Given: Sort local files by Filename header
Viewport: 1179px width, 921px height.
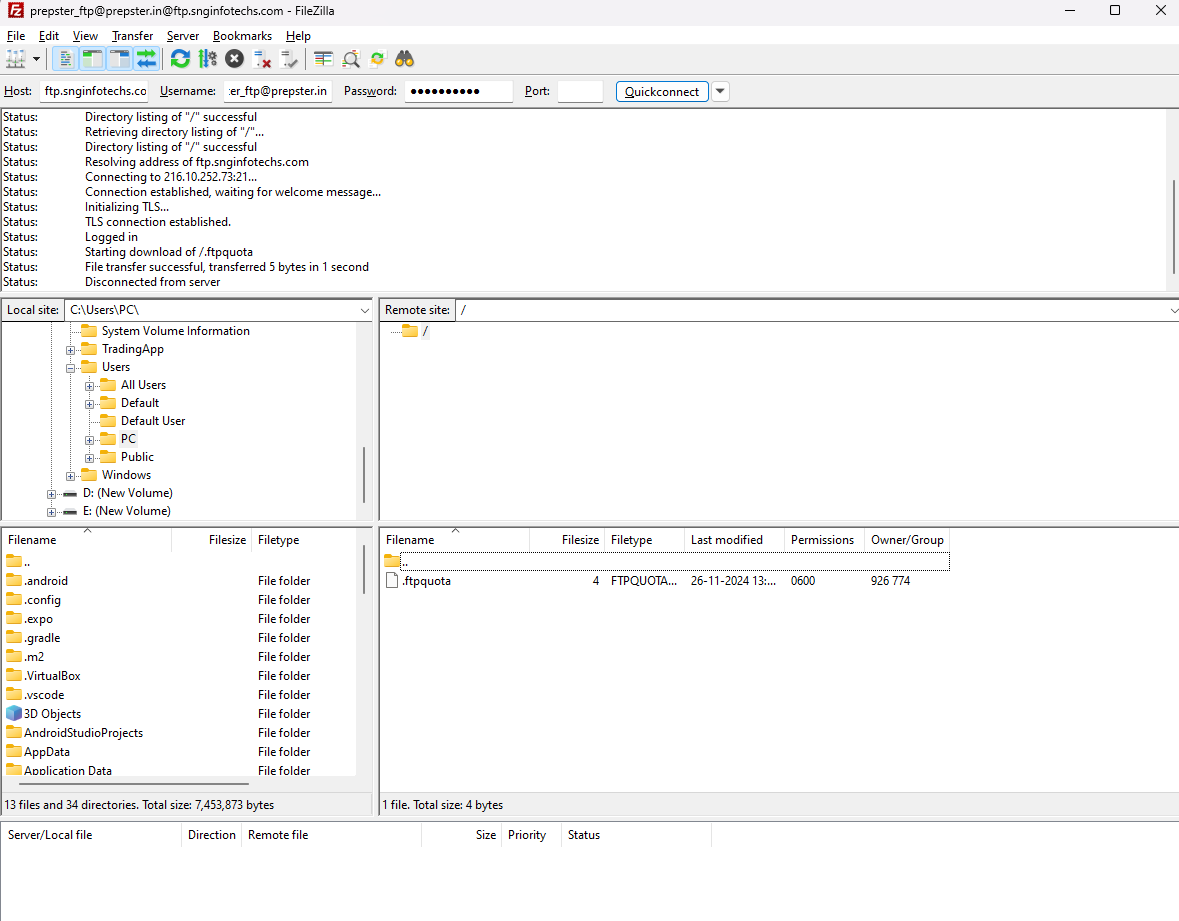Looking at the screenshot, I should 86,540.
